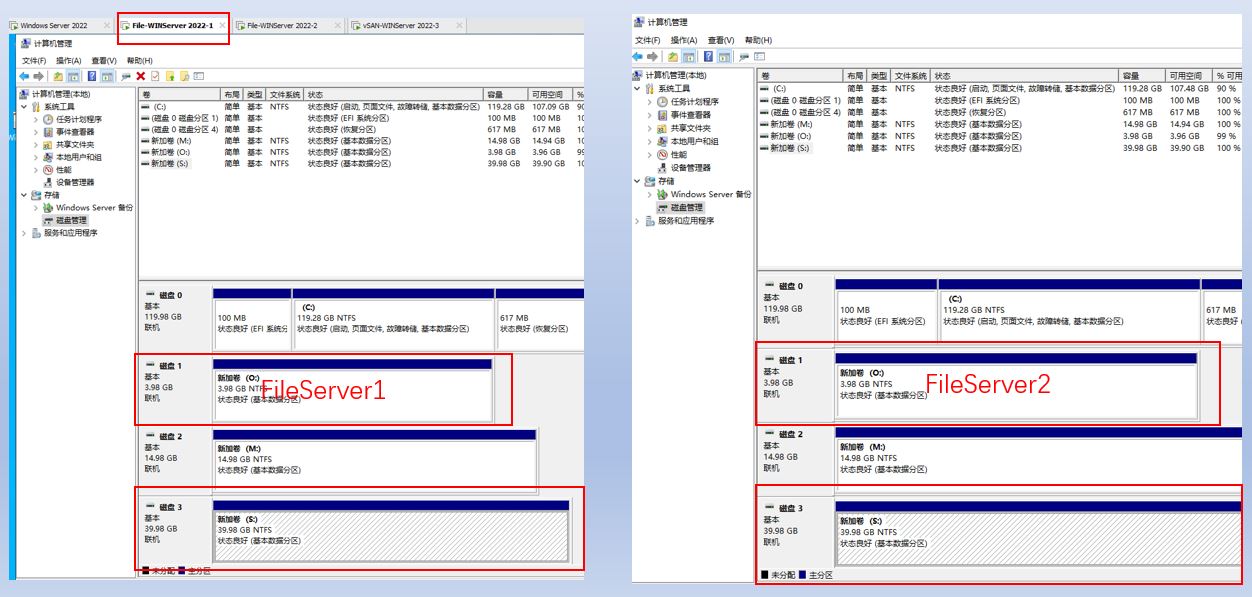Image resolution: width=1252 pixels, height=597 pixels.
Task: Select the 服务和应用程序 node
Action: pyautogui.click(x=70, y=233)
